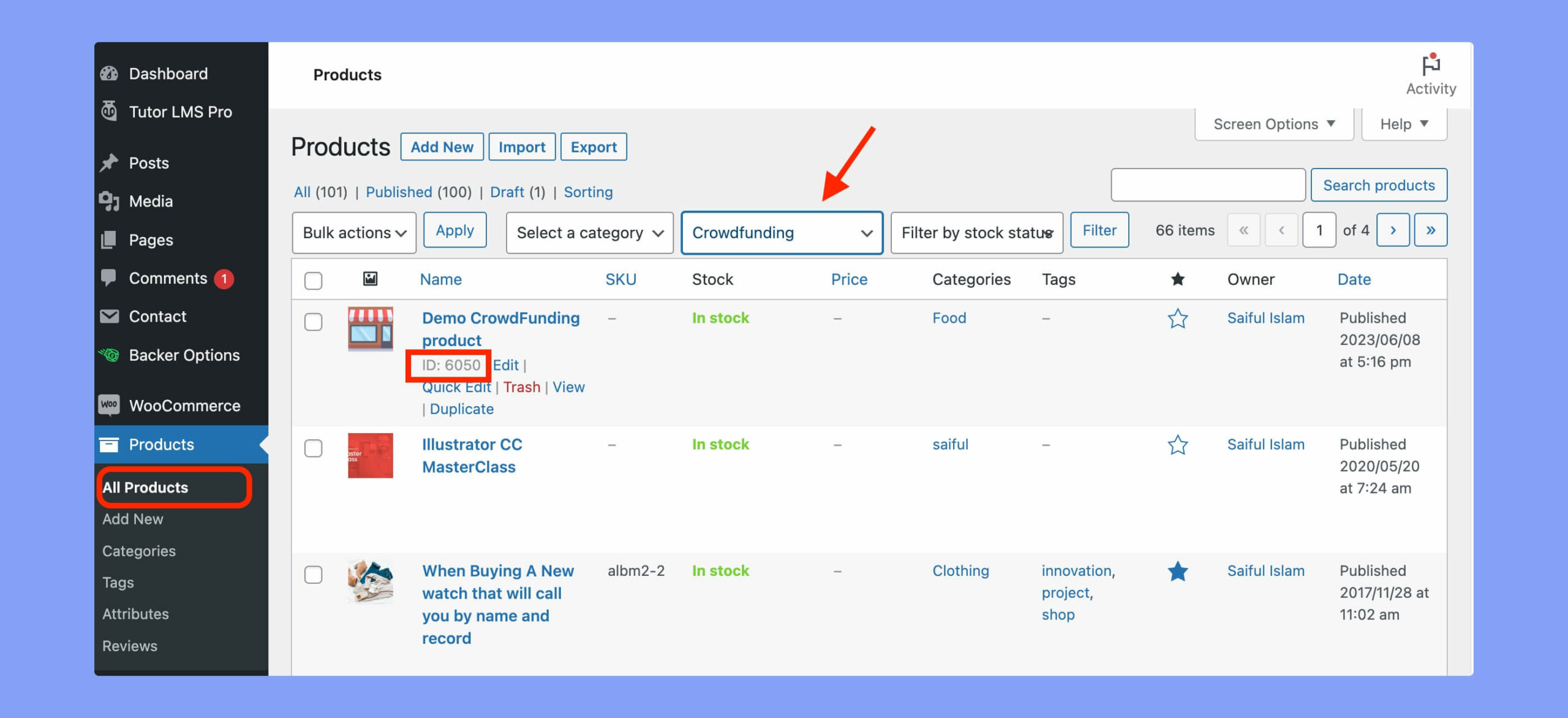Click the image column header icon
This screenshot has height=718, width=1568.
coord(370,279)
